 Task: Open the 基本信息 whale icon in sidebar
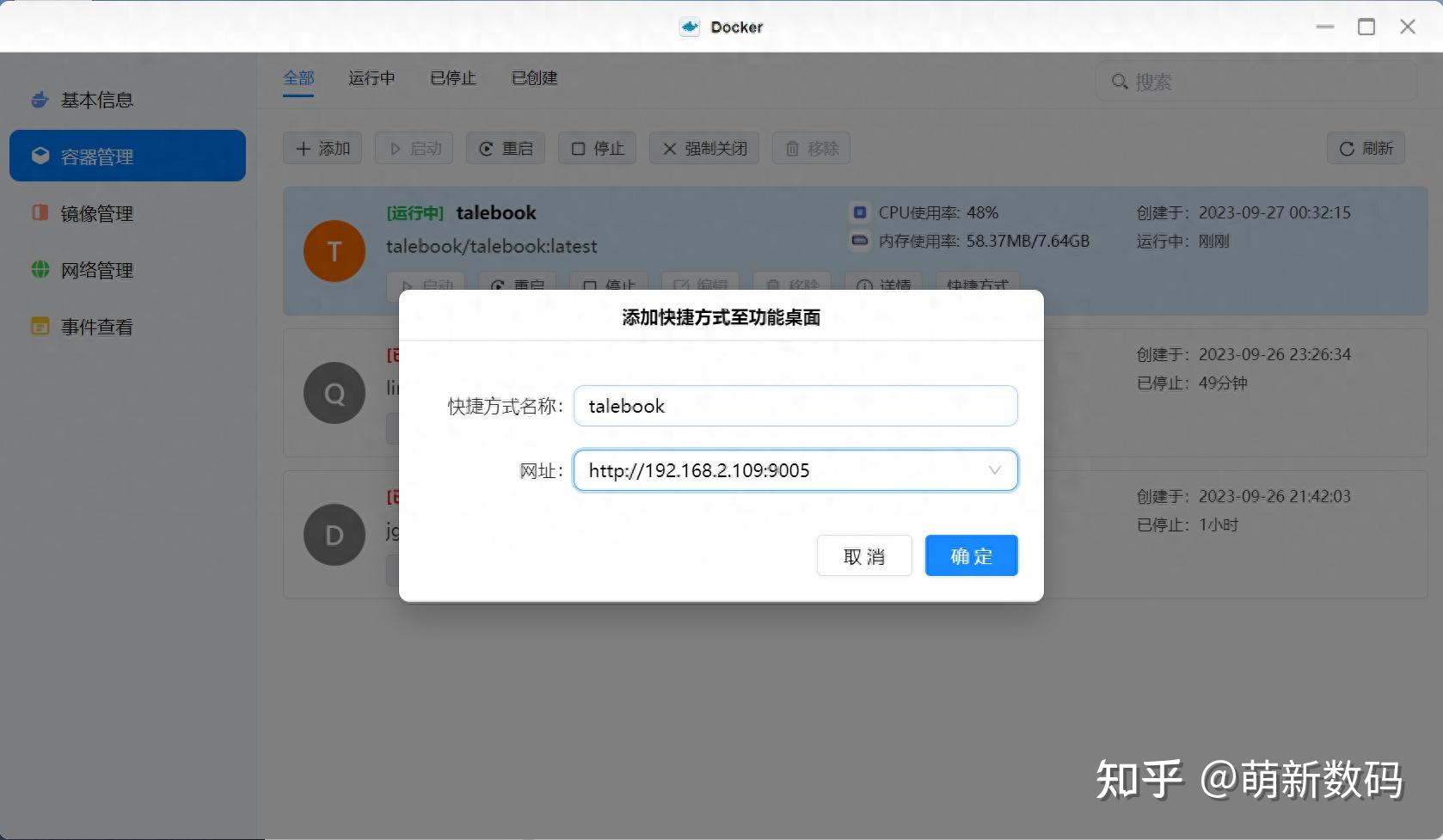coord(39,99)
